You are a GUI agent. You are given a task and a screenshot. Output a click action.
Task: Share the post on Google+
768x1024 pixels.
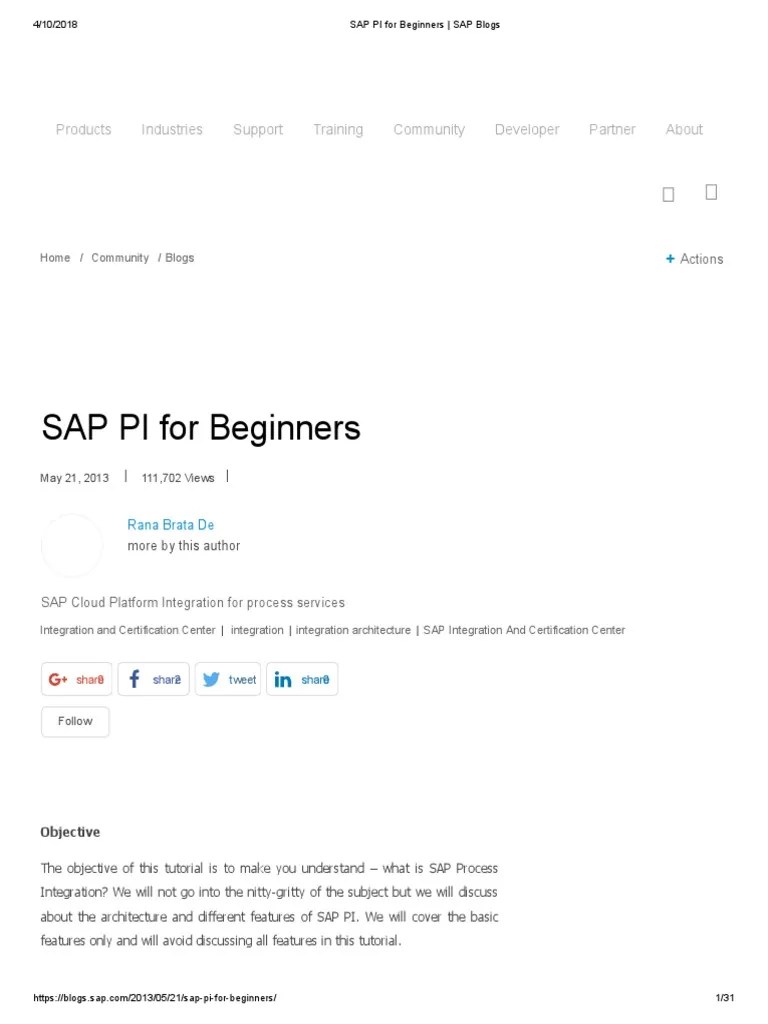[x=76, y=679]
